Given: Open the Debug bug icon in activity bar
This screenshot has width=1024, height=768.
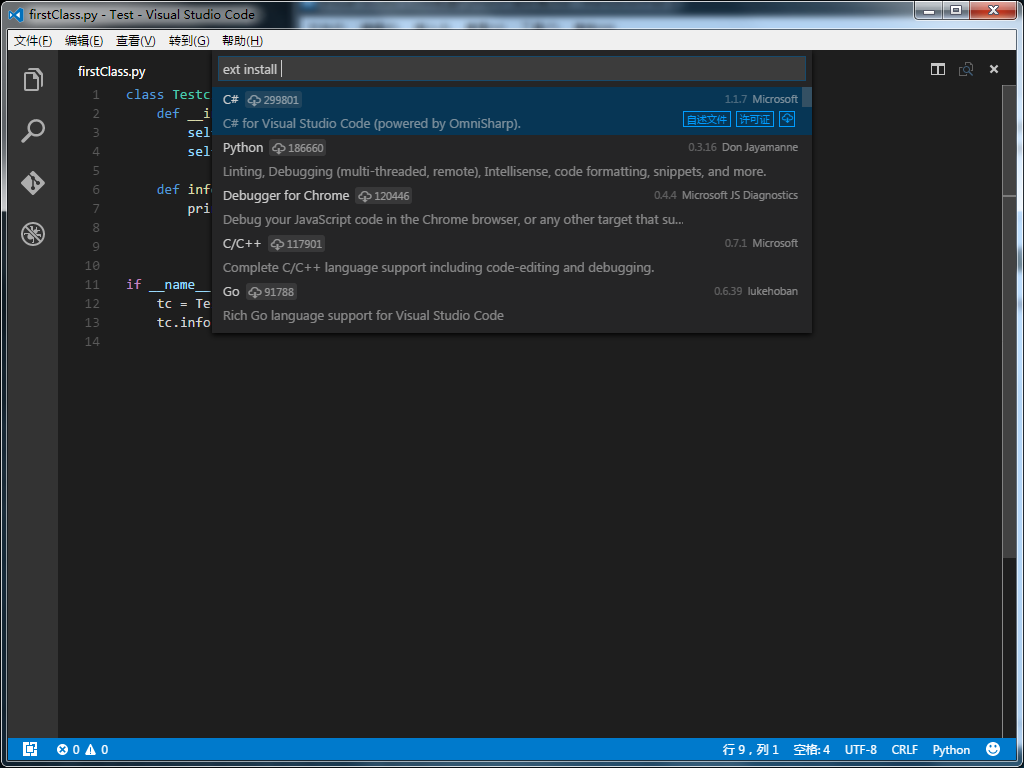Looking at the screenshot, I should tap(33, 234).
